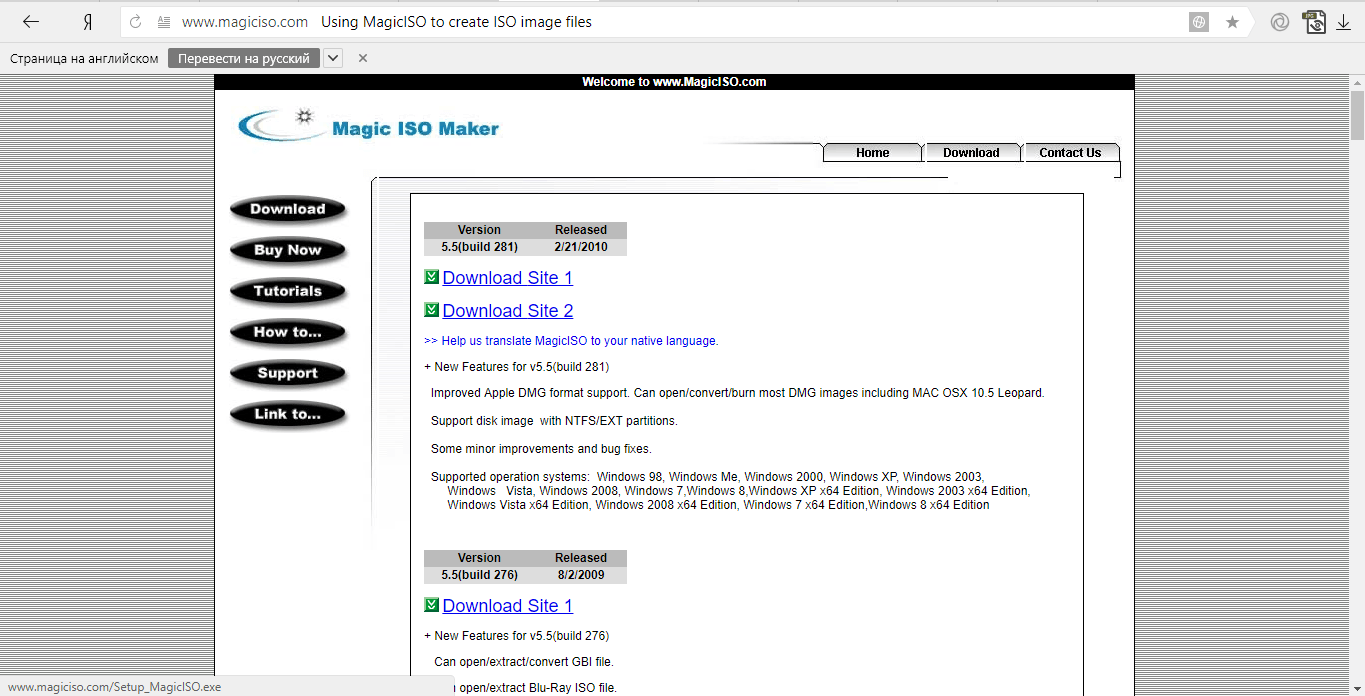Go back with the browser back arrow
The width and height of the screenshot is (1365, 696).
(x=31, y=22)
